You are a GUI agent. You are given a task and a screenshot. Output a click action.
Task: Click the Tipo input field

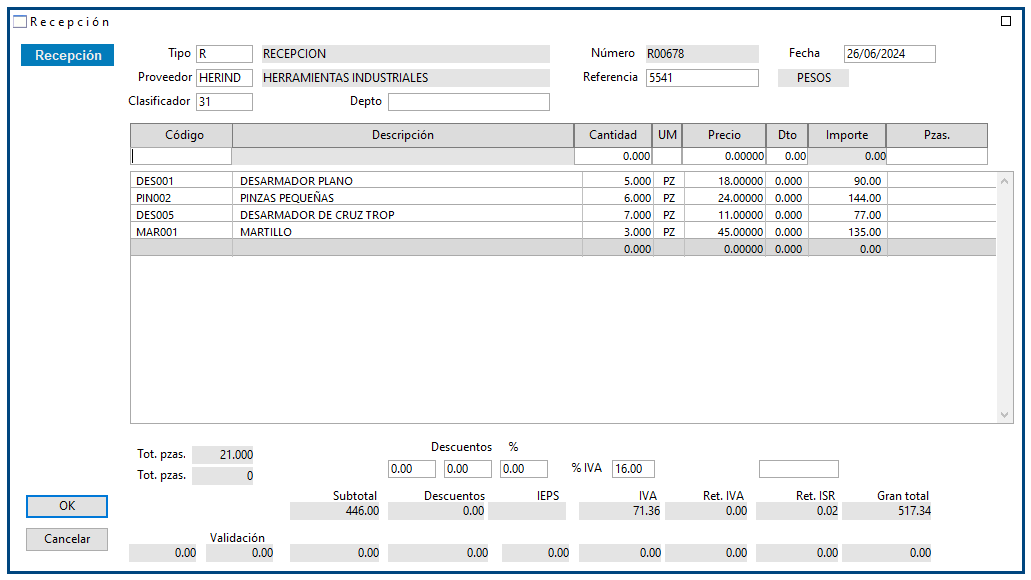tap(224, 54)
